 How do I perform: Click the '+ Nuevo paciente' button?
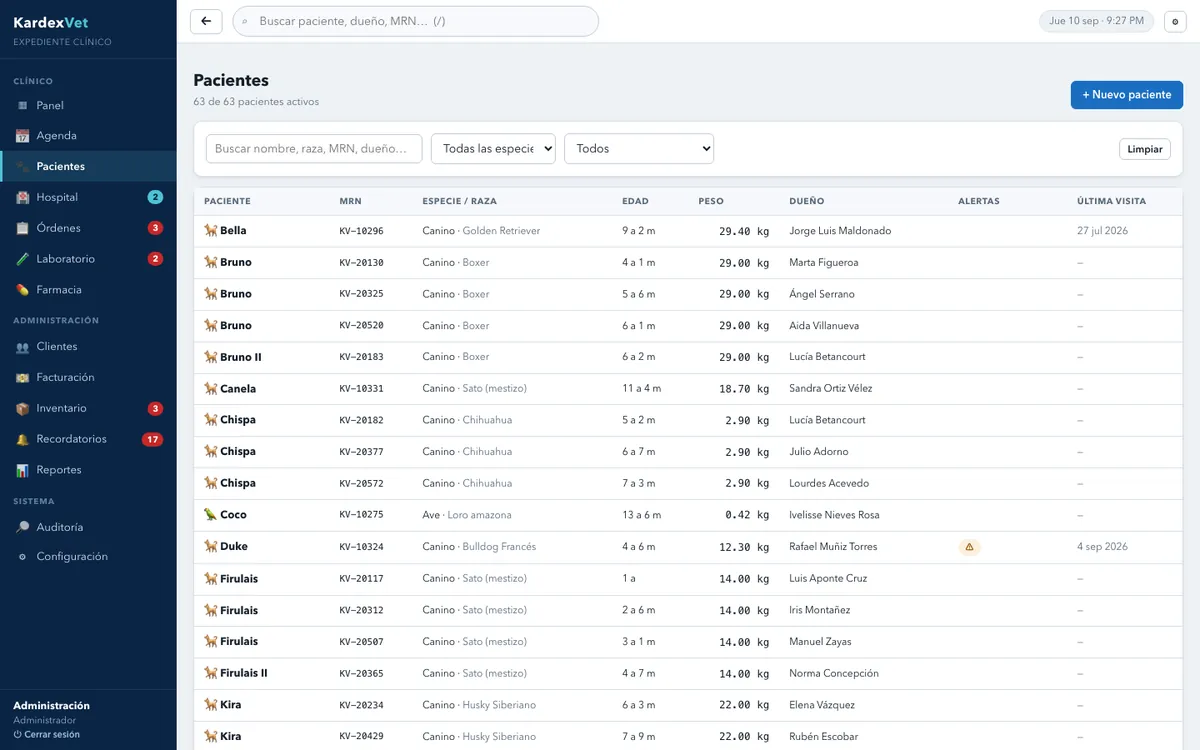click(x=1127, y=95)
